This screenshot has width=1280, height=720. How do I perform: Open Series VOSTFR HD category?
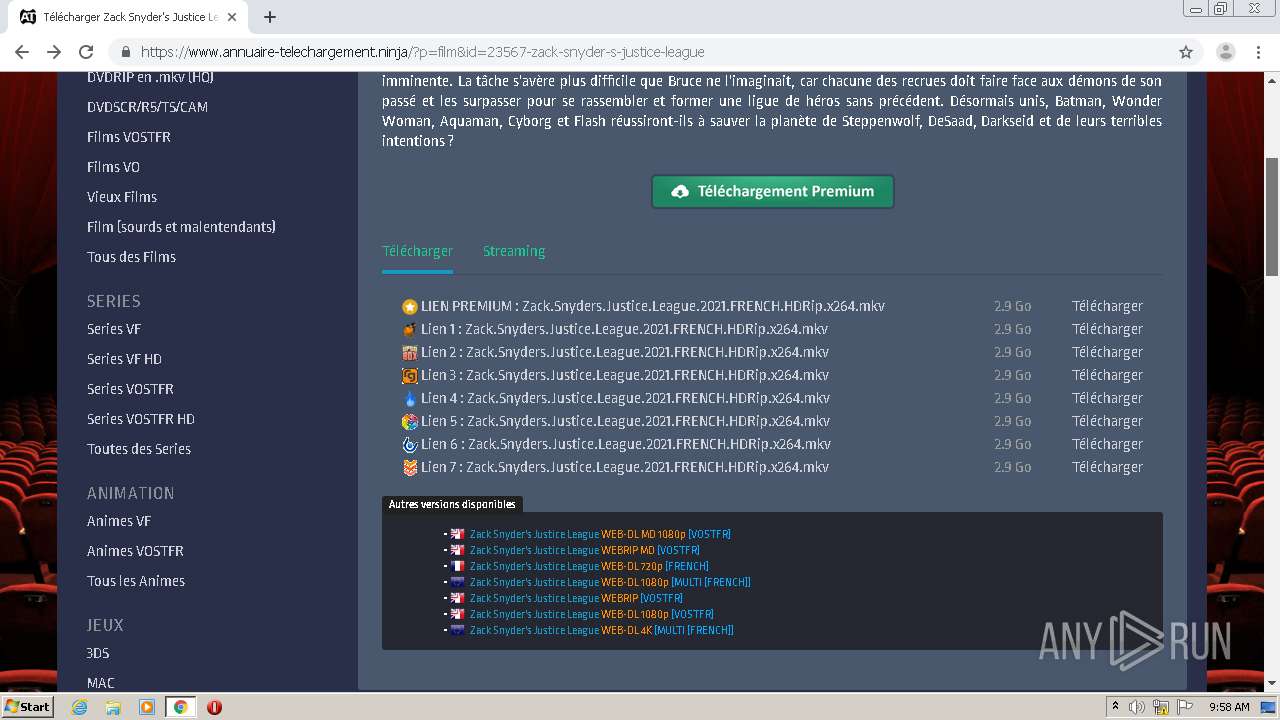[141, 419]
